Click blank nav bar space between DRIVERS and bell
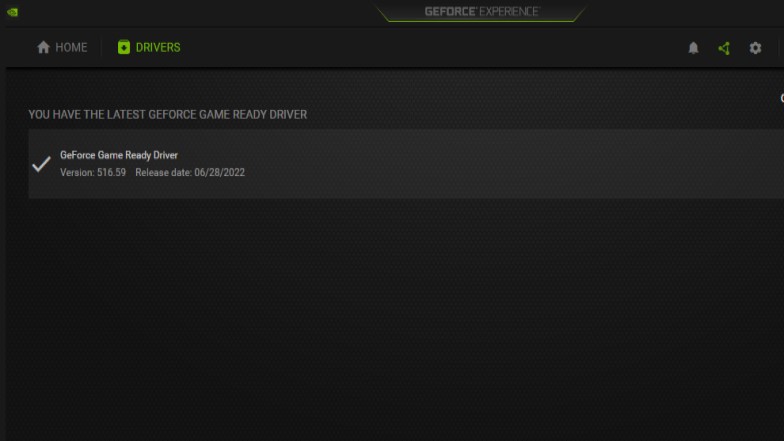Image resolution: width=784 pixels, height=441 pixels. click(430, 48)
